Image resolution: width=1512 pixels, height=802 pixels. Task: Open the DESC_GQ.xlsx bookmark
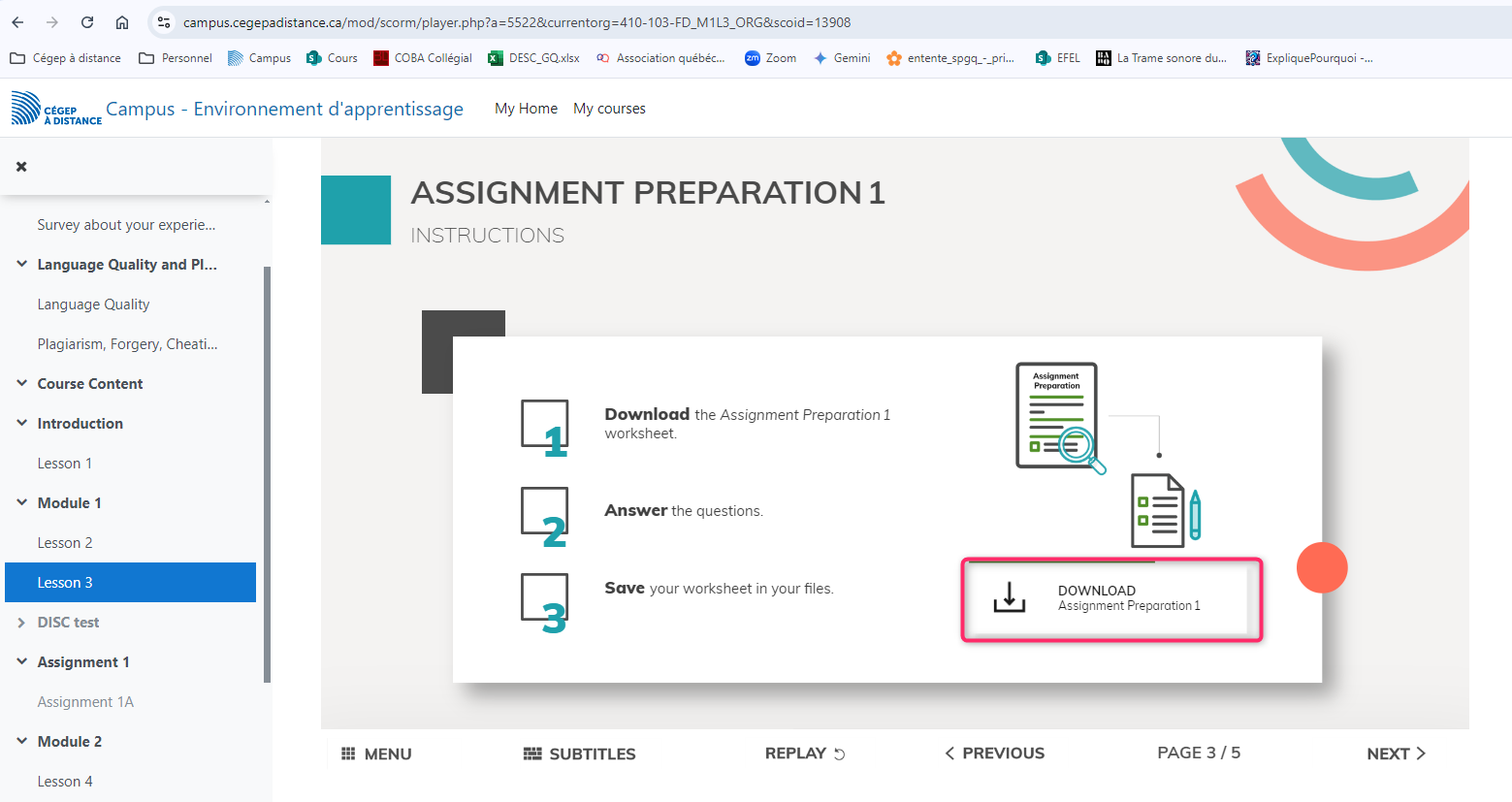coord(533,58)
